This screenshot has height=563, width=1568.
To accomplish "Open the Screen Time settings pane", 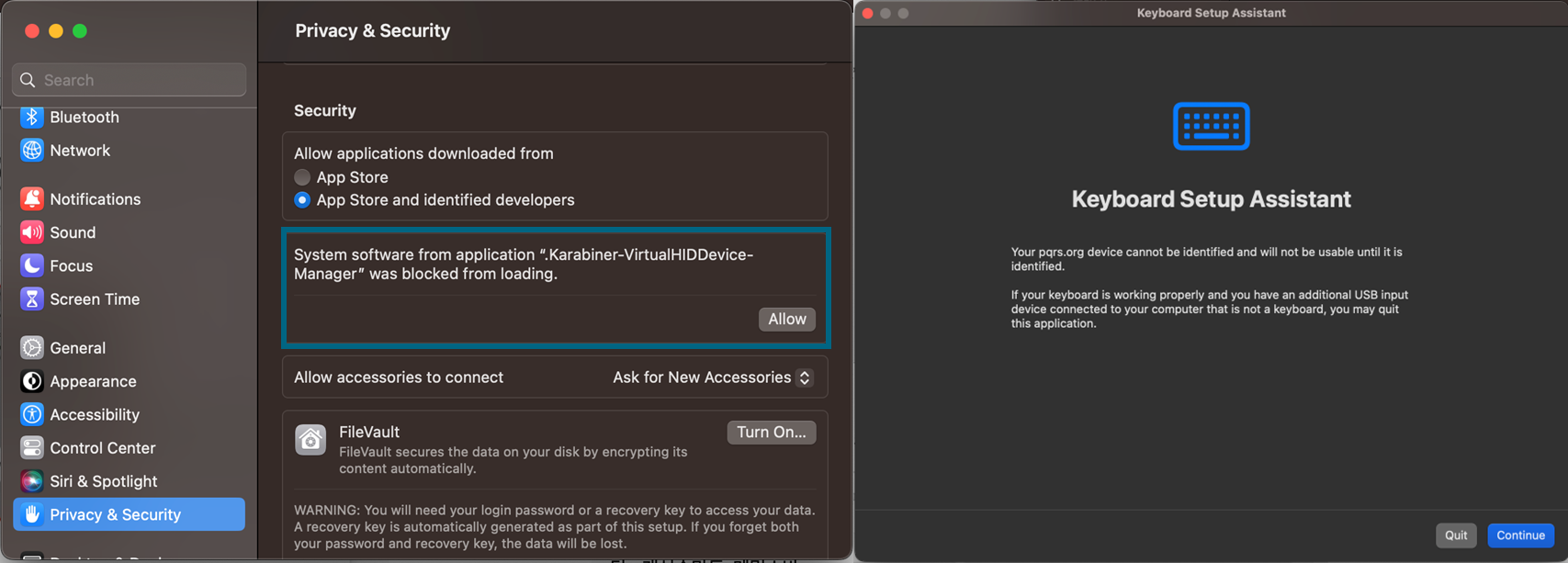I will click(129, 298).
